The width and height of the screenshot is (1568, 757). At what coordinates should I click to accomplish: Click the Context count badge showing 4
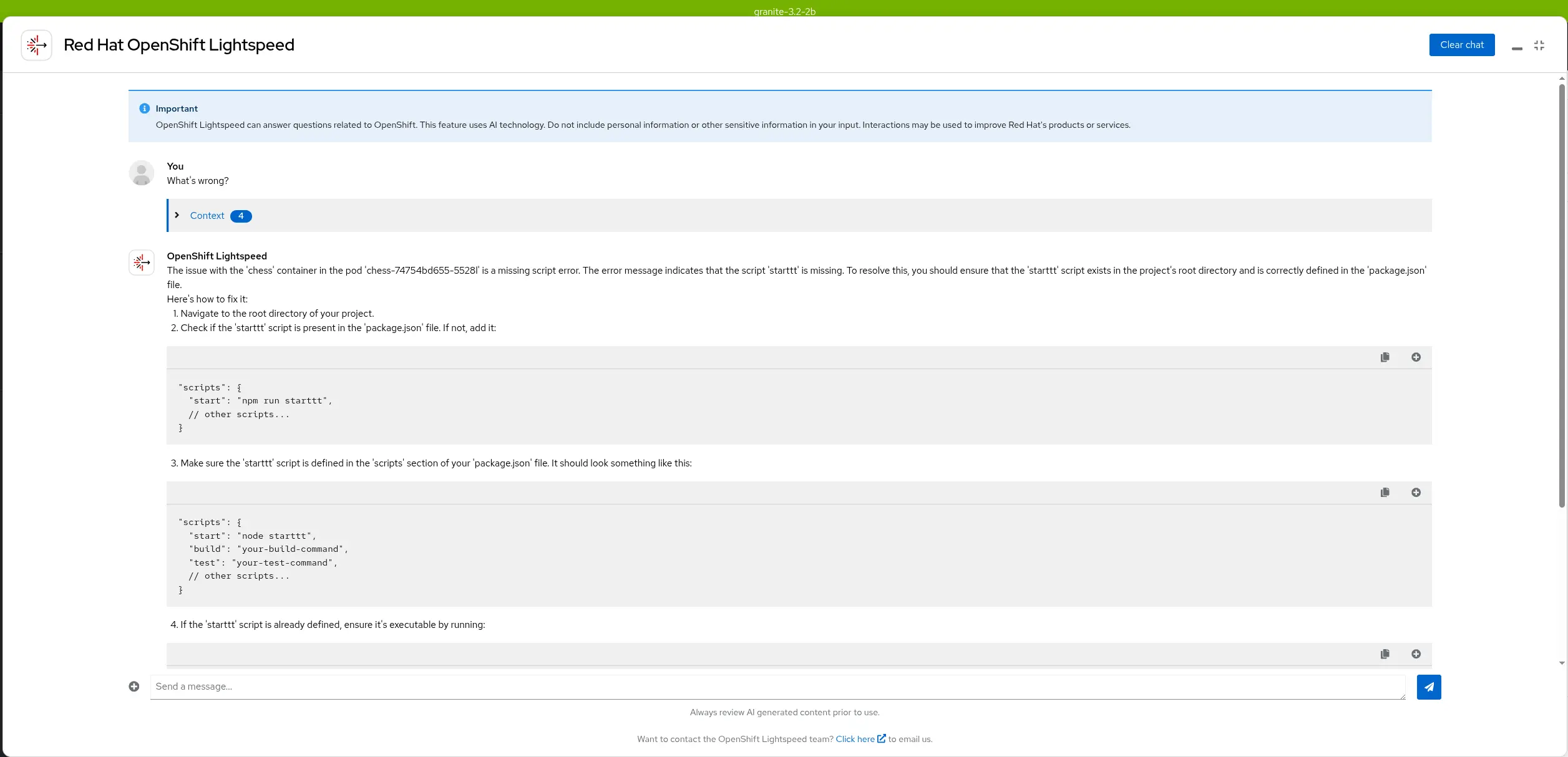point(241,216)
